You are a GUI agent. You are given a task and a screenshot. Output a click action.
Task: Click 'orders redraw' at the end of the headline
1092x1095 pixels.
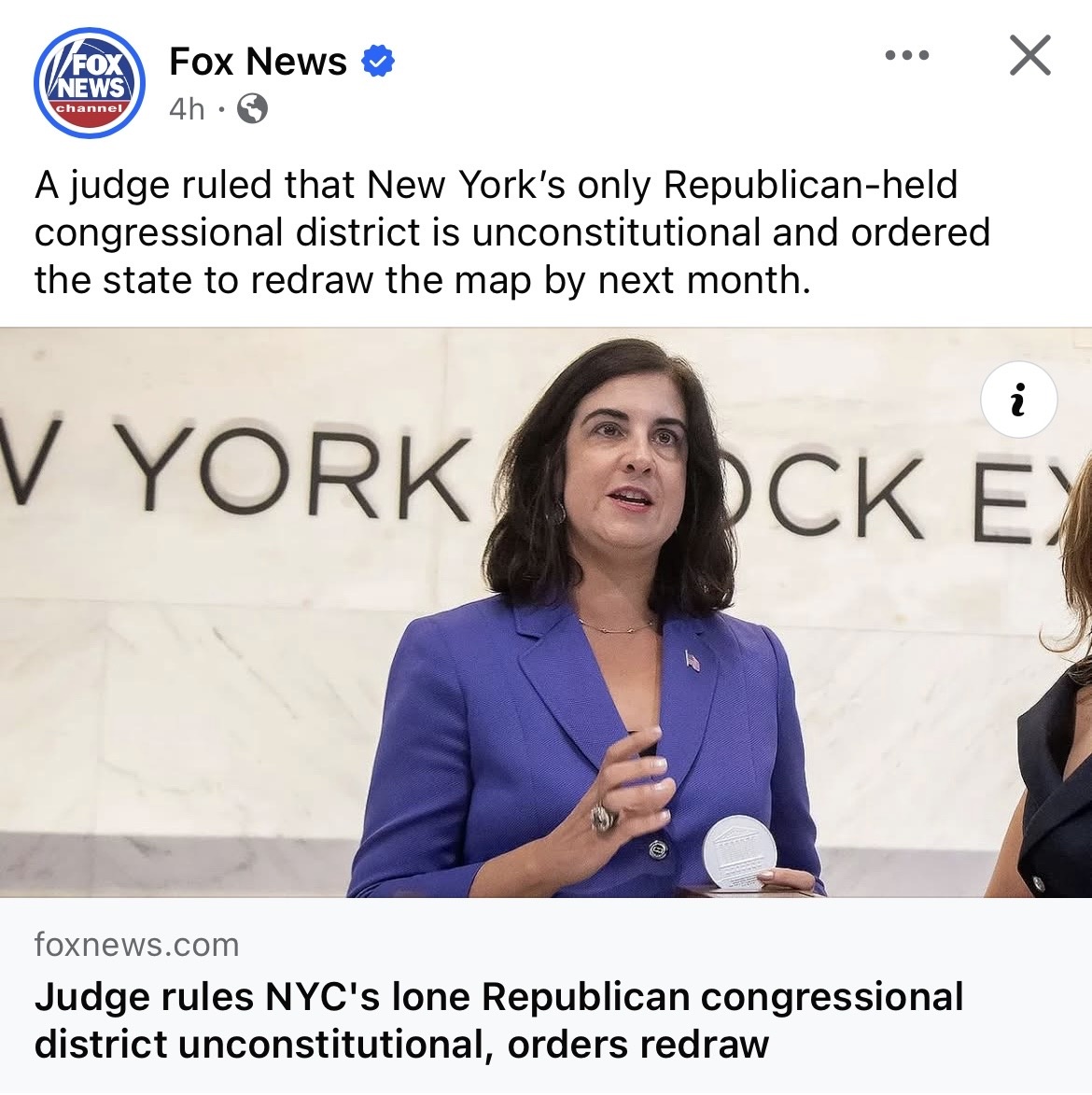[637, 1045]
